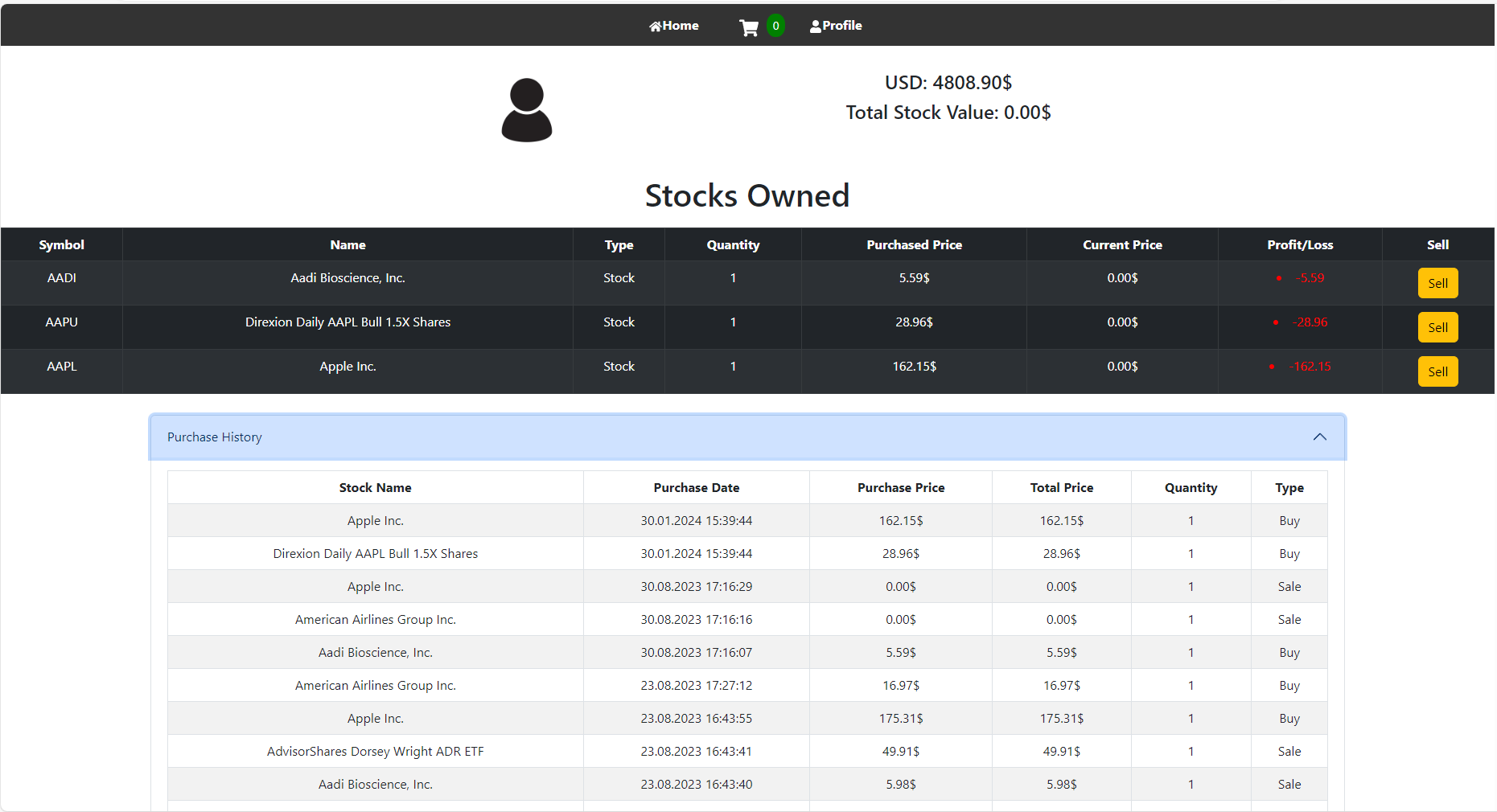Select the American Airlines 23.08.2023 purchase row
This screenshot has width=1497, height=812.
376,686
